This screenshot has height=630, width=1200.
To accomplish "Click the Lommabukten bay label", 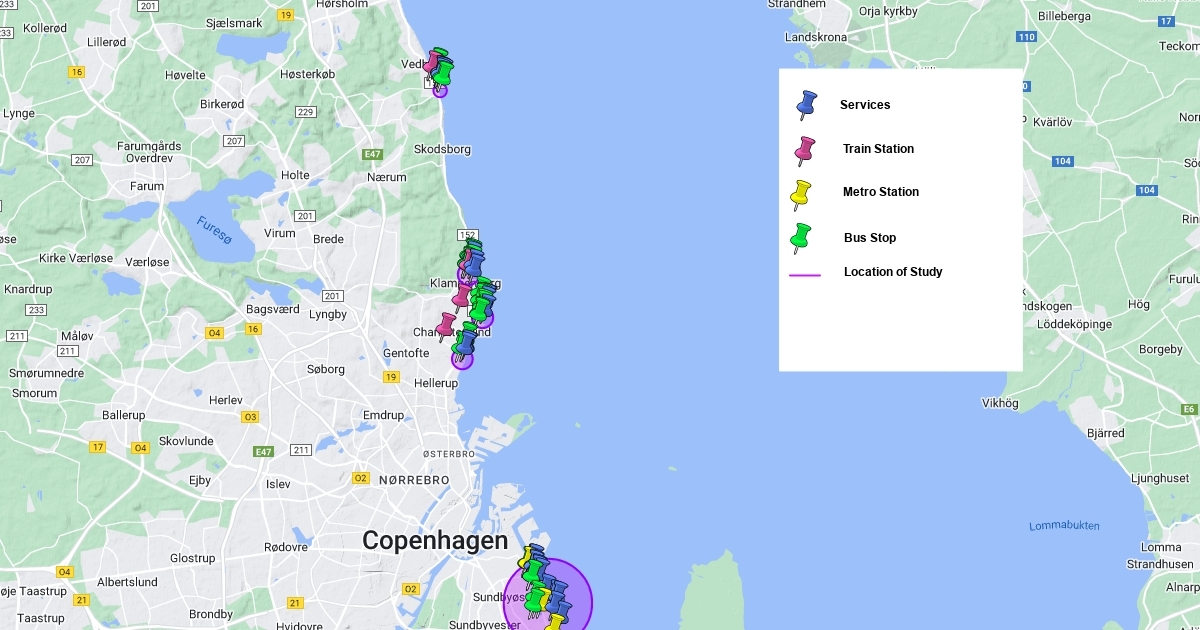I will pos(1064,526).
